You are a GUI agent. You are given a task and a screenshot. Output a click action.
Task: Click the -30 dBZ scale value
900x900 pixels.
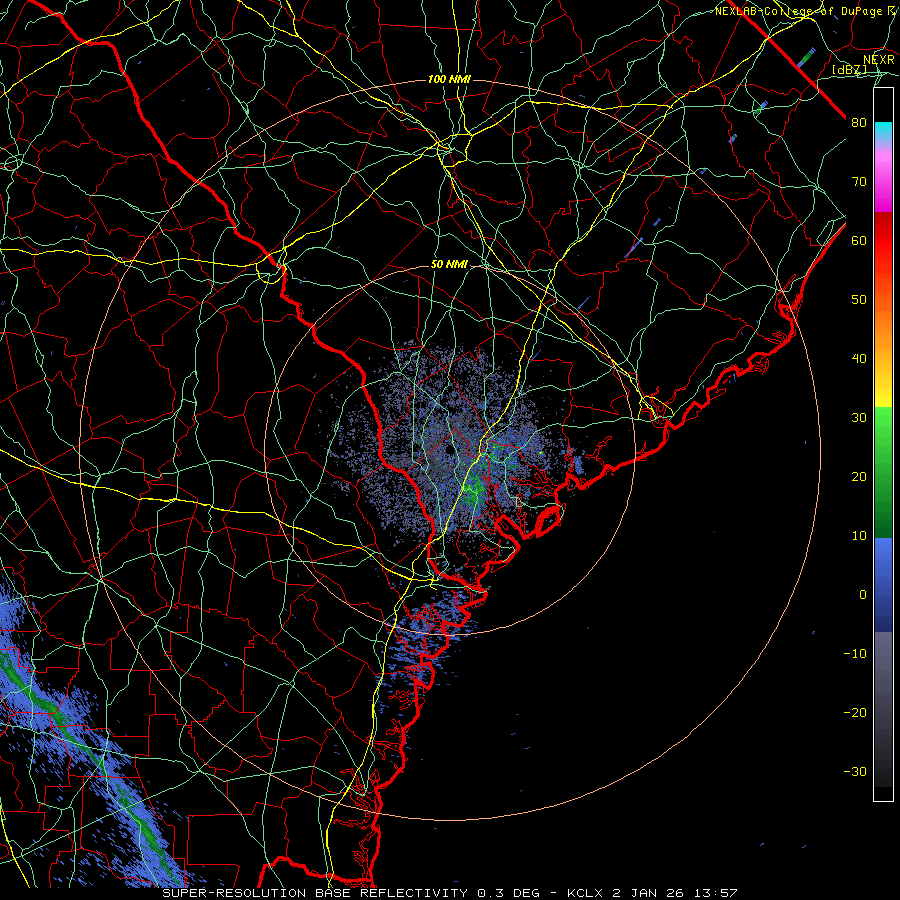tap(855, 771)
